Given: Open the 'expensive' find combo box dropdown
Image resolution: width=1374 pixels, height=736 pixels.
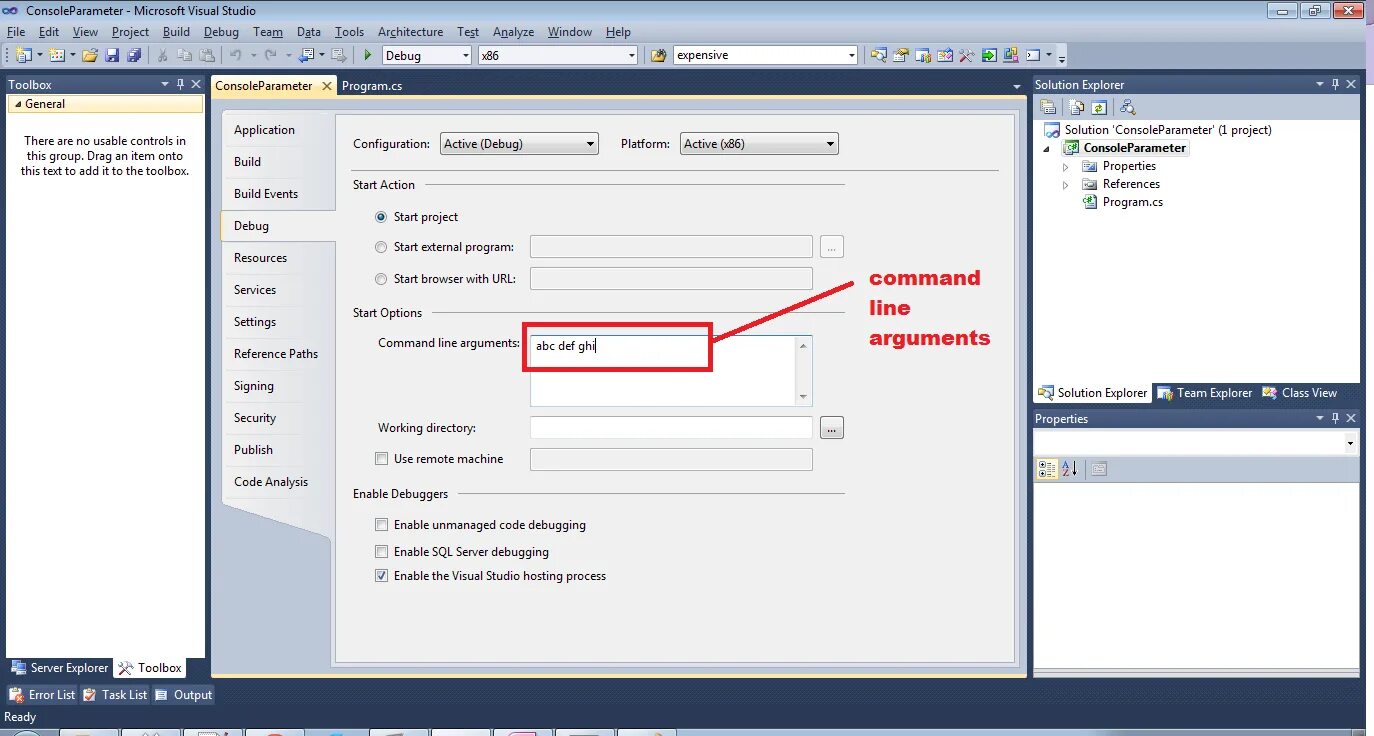Looking at the screenshot, I should click(x=851, y=55).
